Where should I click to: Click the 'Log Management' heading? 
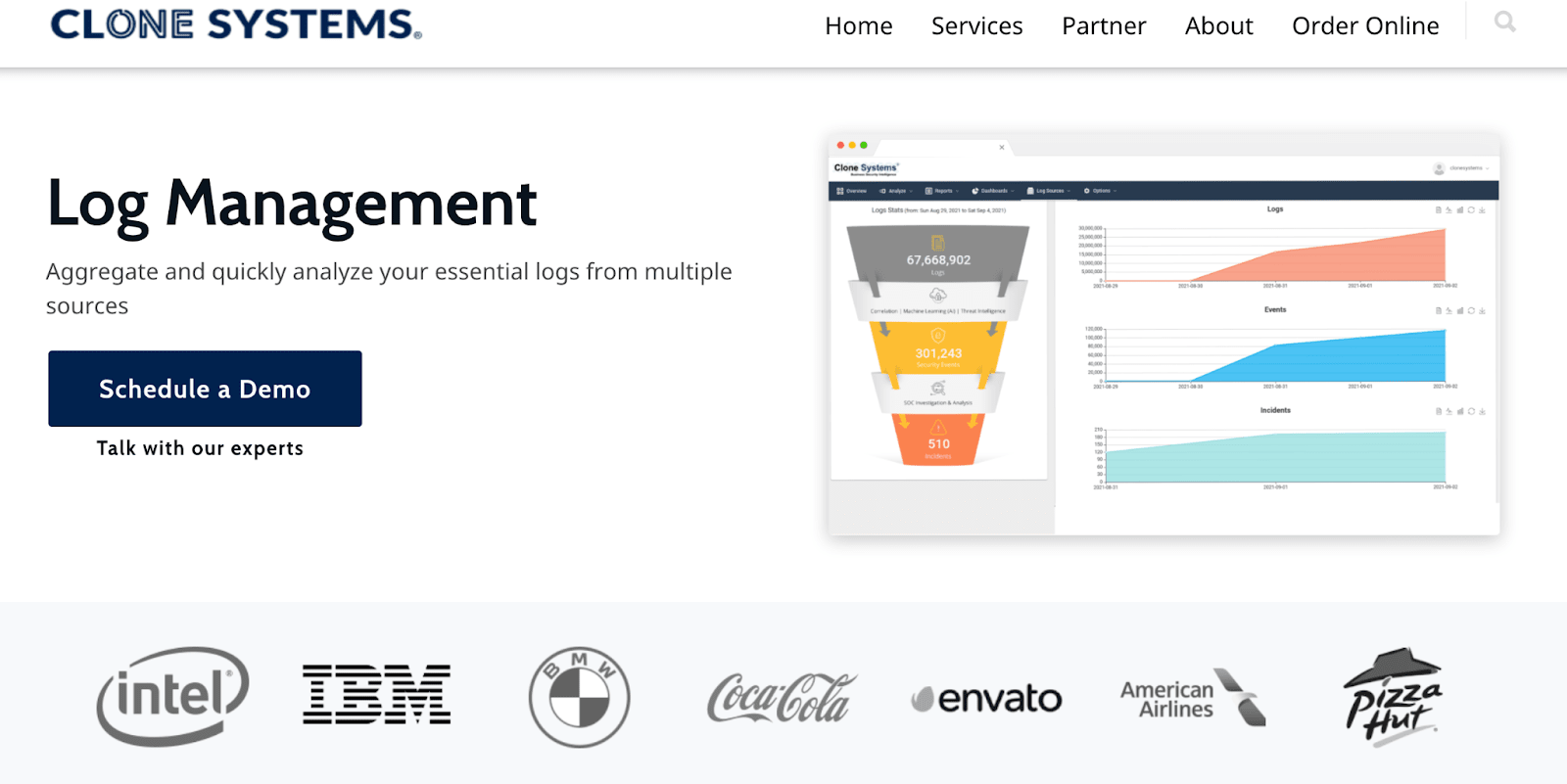point(292,204)
